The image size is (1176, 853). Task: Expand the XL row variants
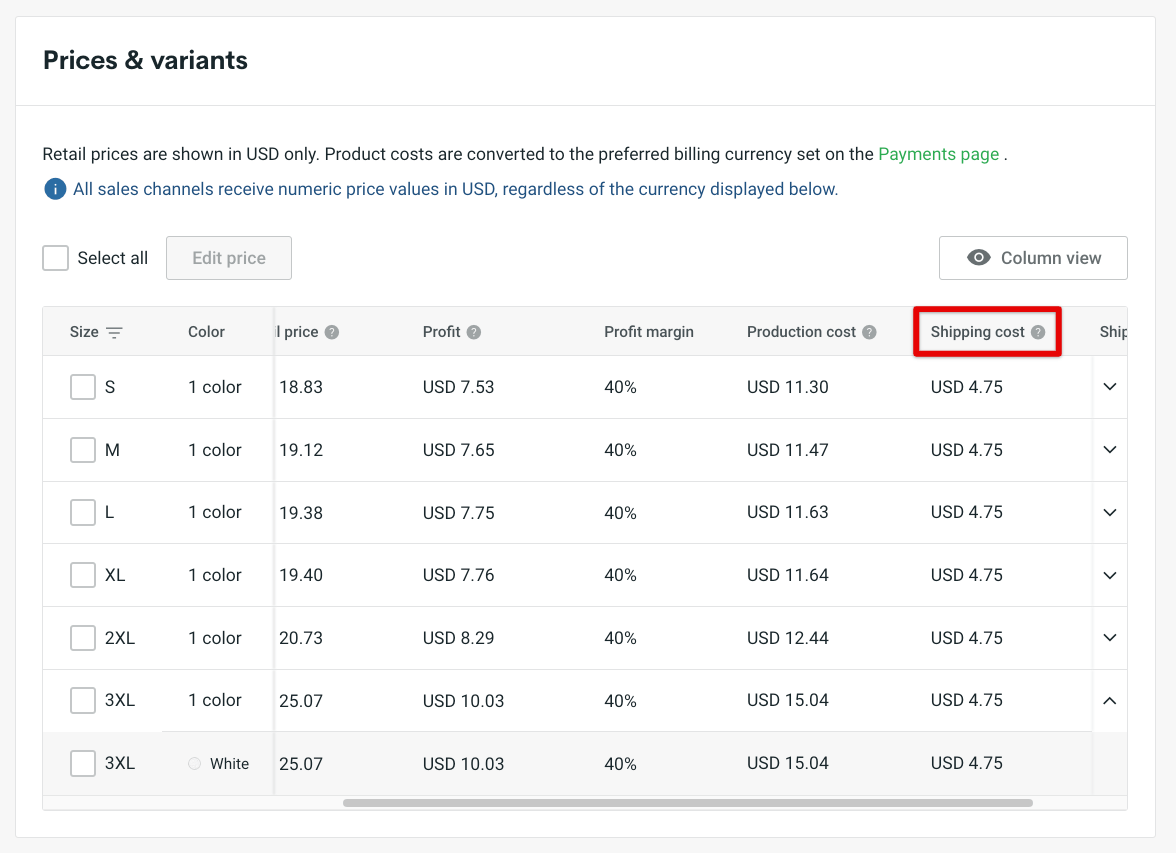click(1109, 575)
